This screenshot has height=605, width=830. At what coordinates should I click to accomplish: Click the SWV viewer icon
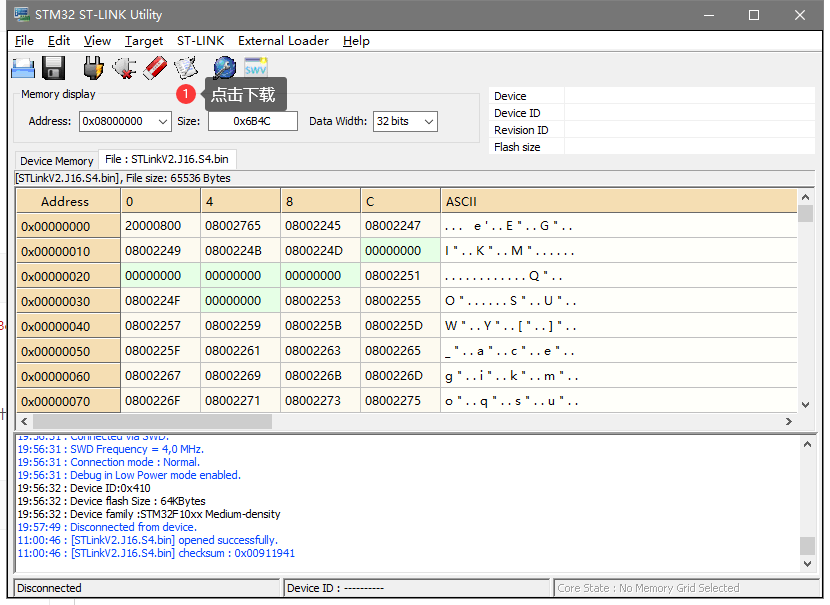click(x=256, y=67)
